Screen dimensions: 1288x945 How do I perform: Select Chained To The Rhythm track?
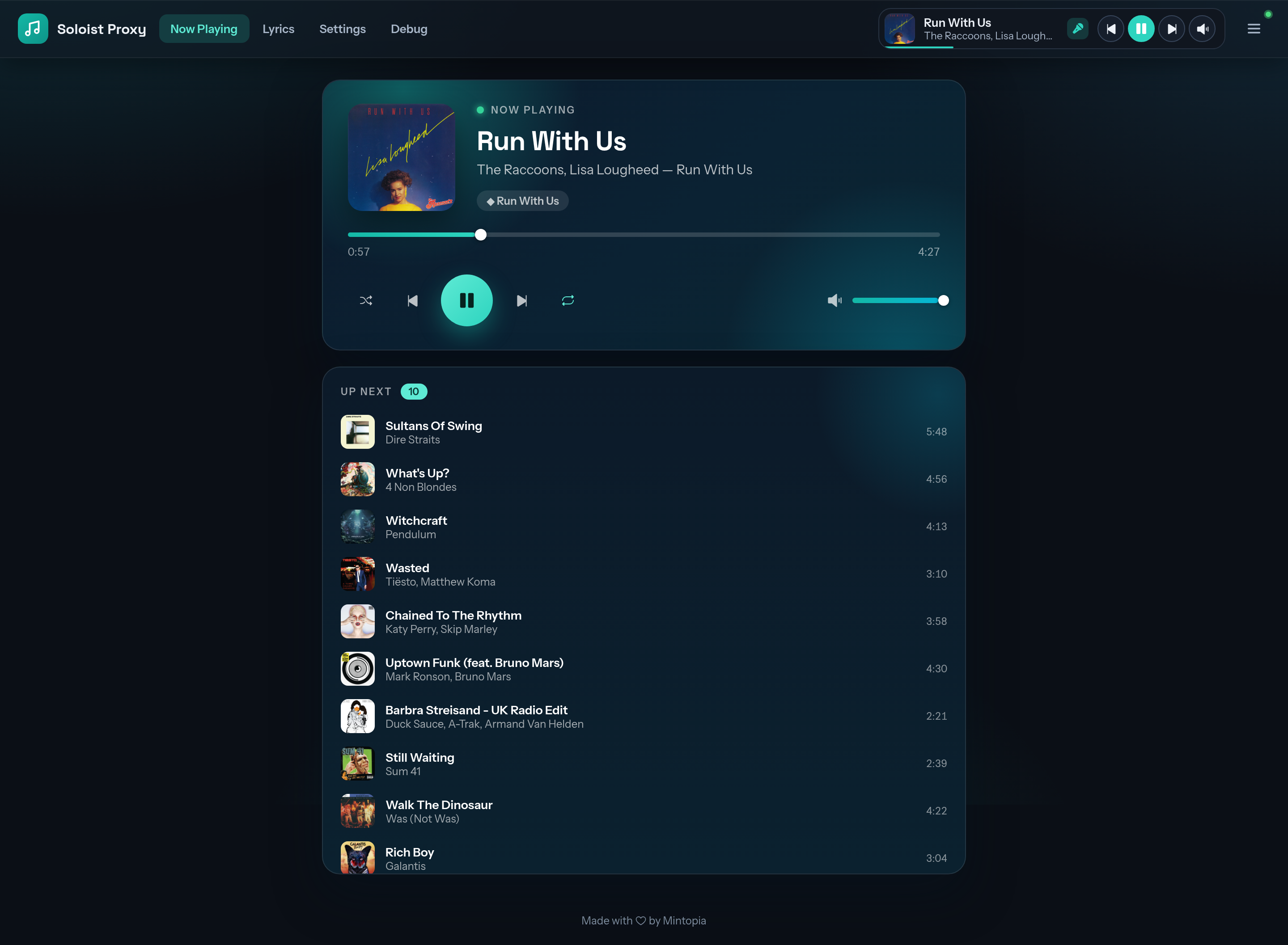coord(644,622)
